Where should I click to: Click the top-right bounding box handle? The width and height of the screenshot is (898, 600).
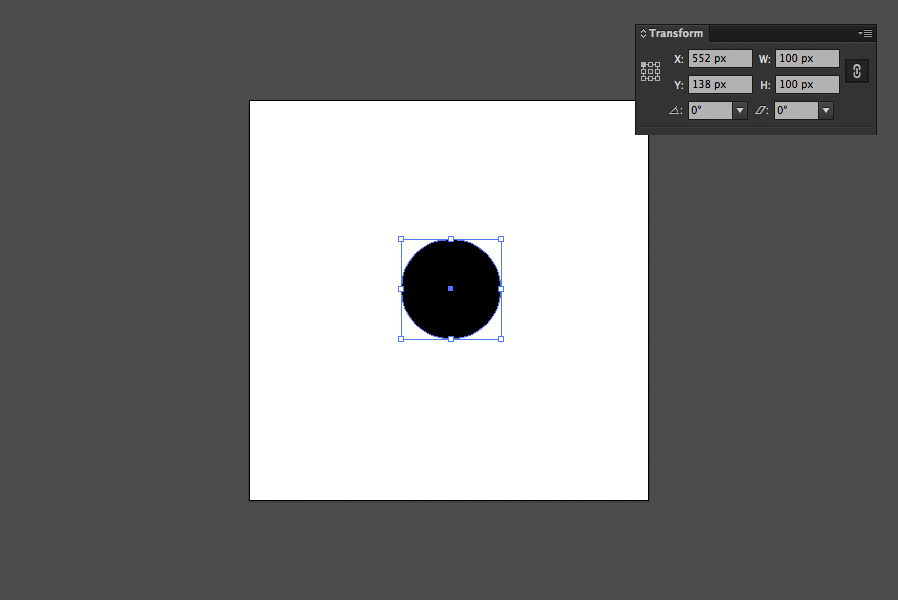click(501, 239)
